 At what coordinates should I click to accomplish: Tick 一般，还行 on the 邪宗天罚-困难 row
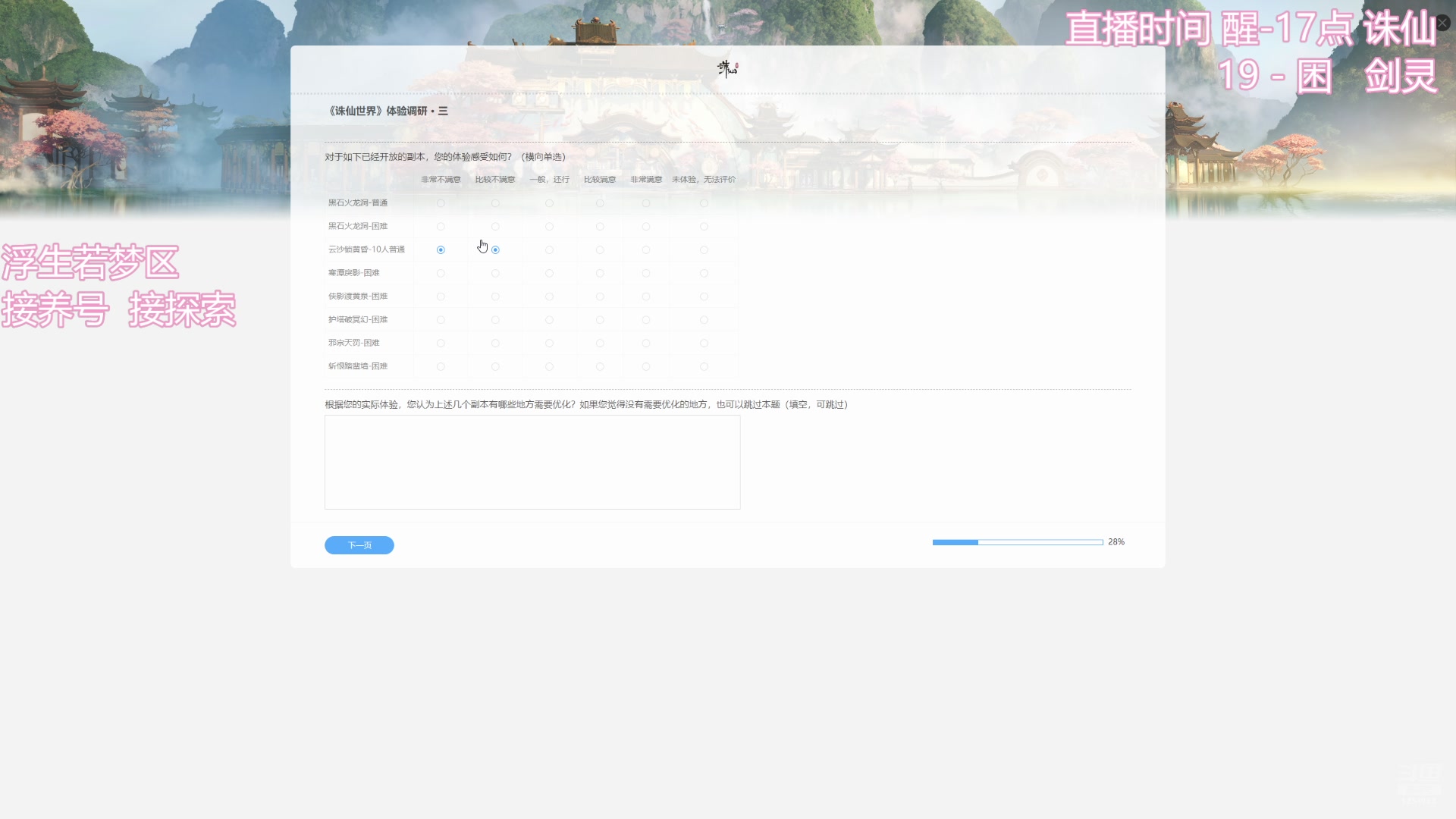(x=549, y=344)
